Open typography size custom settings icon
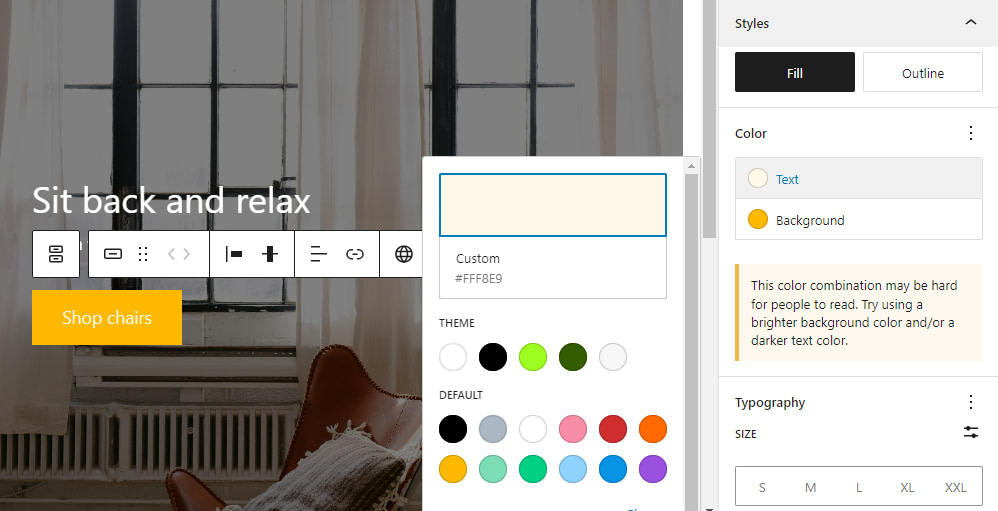This screenshot has height=511, width=998. (971, 433)
